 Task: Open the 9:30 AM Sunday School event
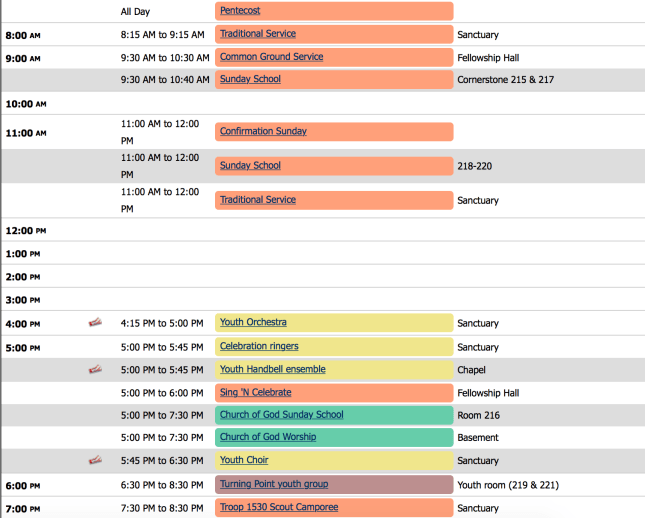point(250,79)
